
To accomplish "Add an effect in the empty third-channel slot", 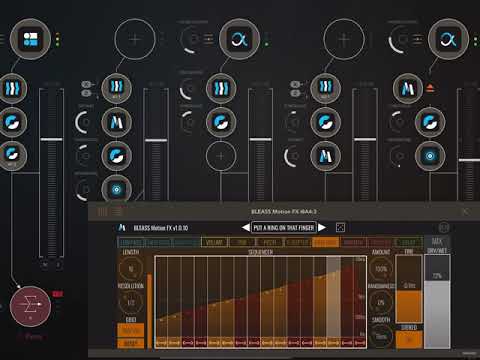I will pos(221,156).
